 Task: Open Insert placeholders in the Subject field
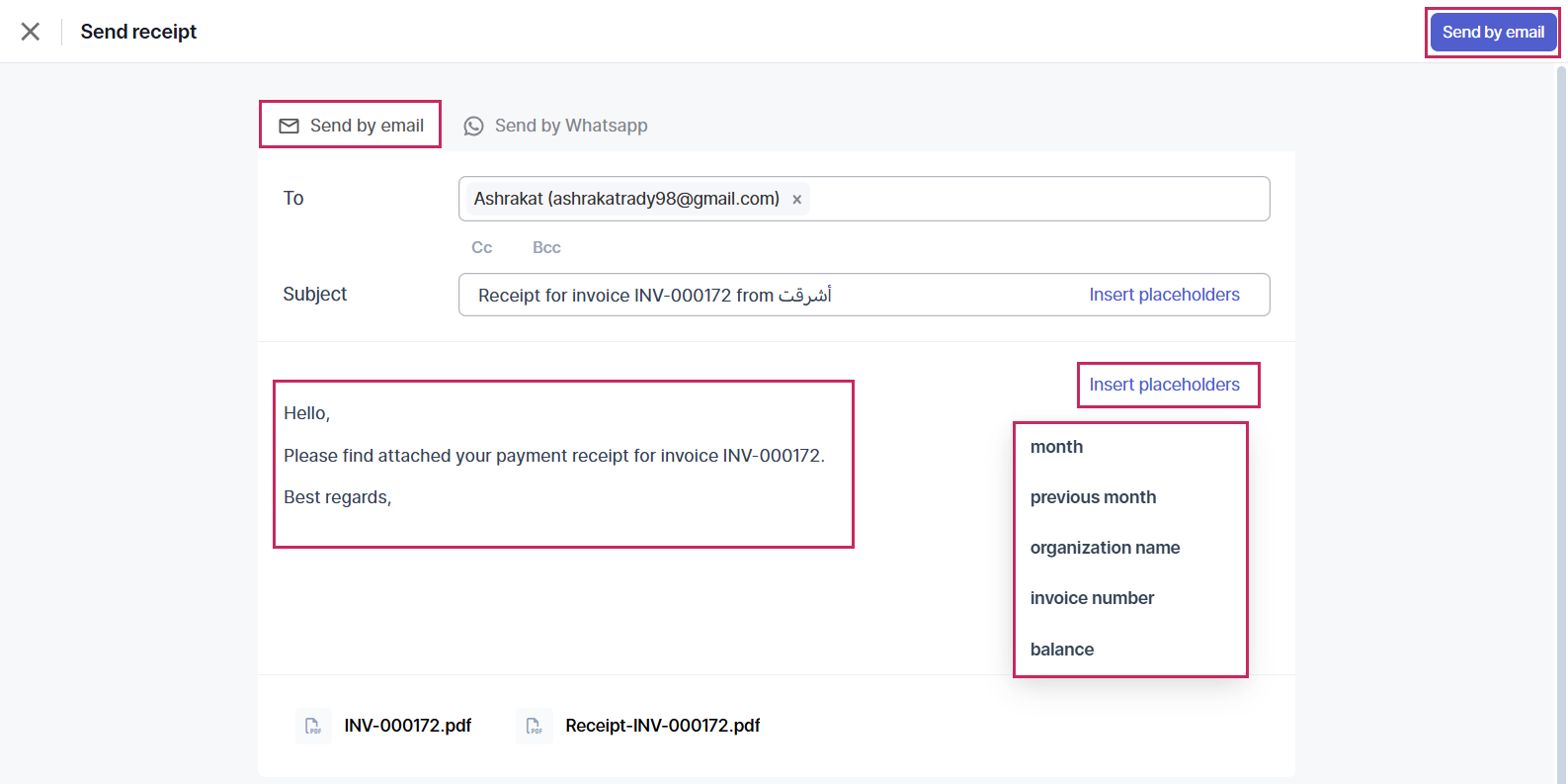click(x=1164, y=295)
